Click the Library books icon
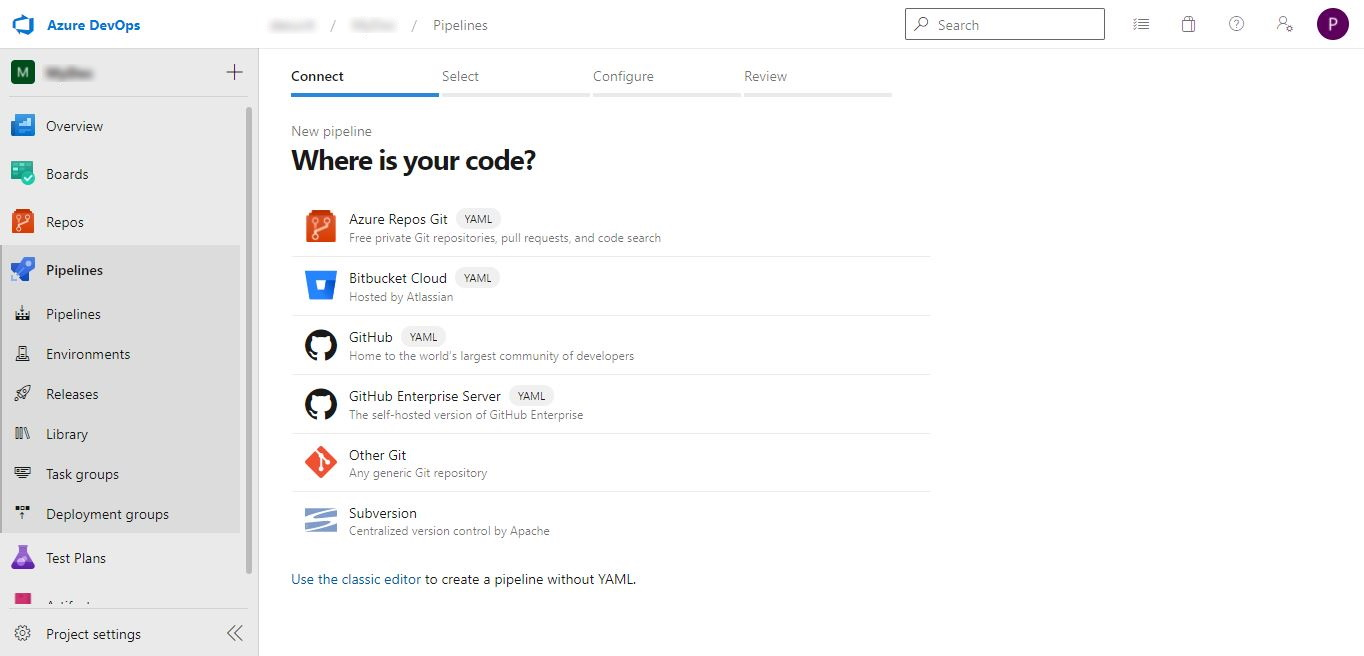Viewport: 1364px width, 656px height. tap(23, 434)
